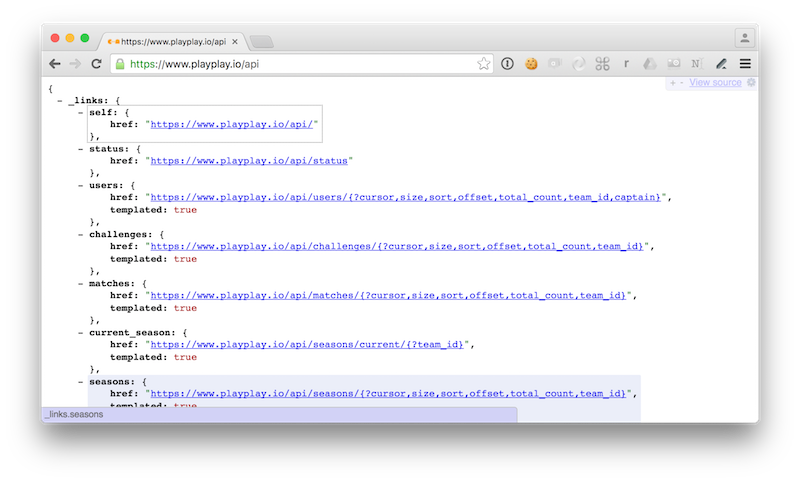
Task: Go back with the browser back arrow
Action: (x=55, y=64)
